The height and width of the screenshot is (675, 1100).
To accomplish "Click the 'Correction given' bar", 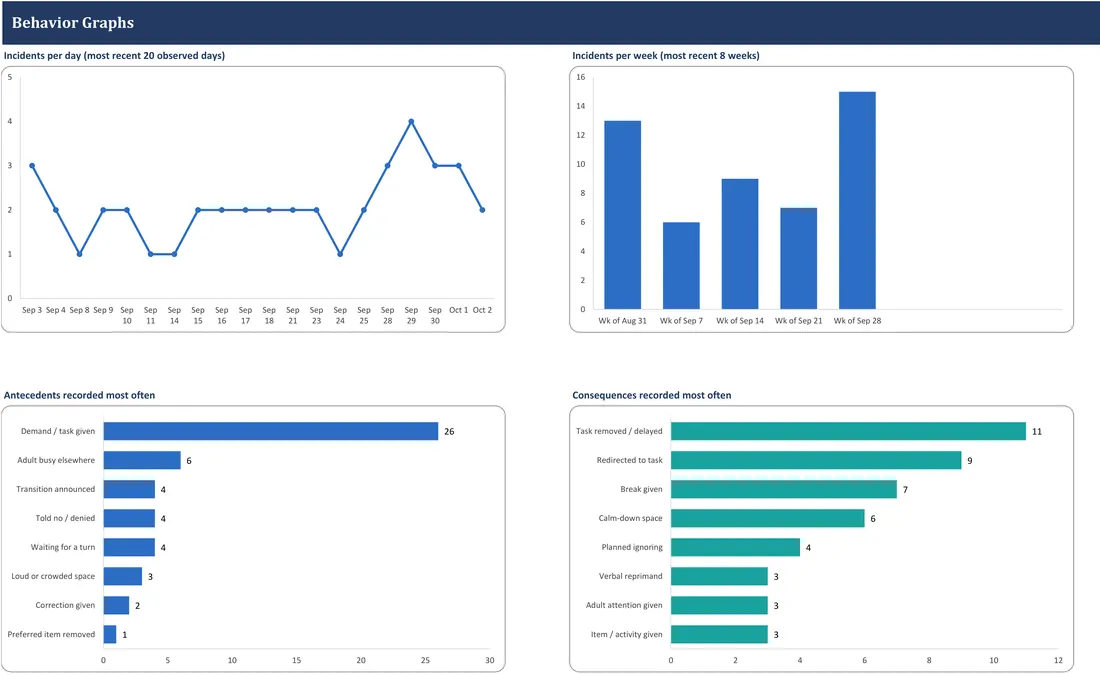I will tap(116, 605).
